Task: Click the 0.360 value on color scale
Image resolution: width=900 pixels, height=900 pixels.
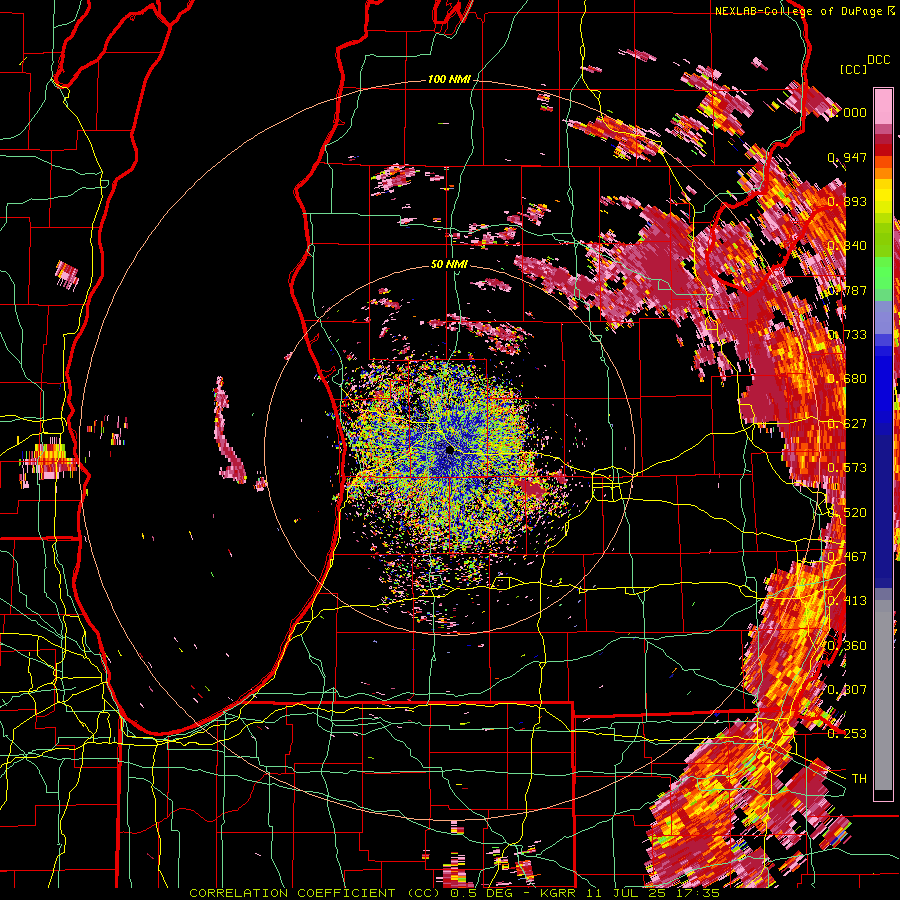Action: (847, 645)
